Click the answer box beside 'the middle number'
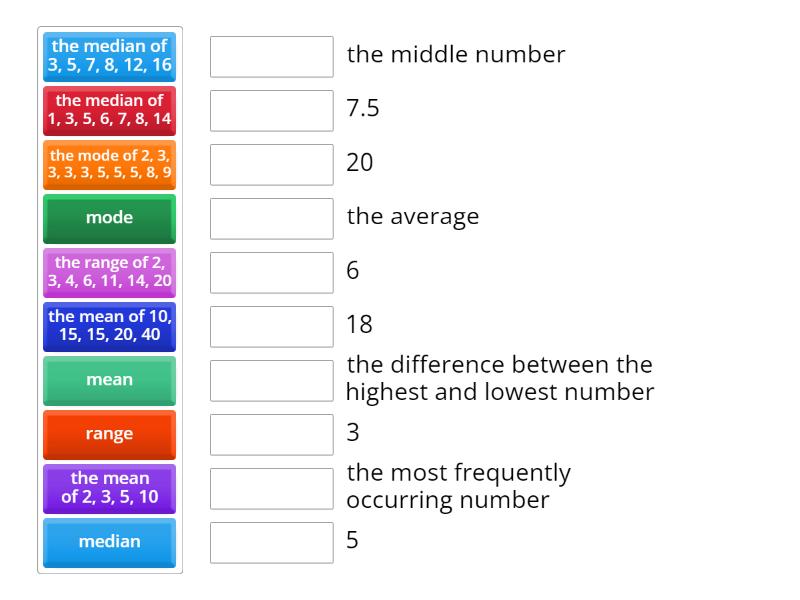800x600 pixels. [272, 57]
